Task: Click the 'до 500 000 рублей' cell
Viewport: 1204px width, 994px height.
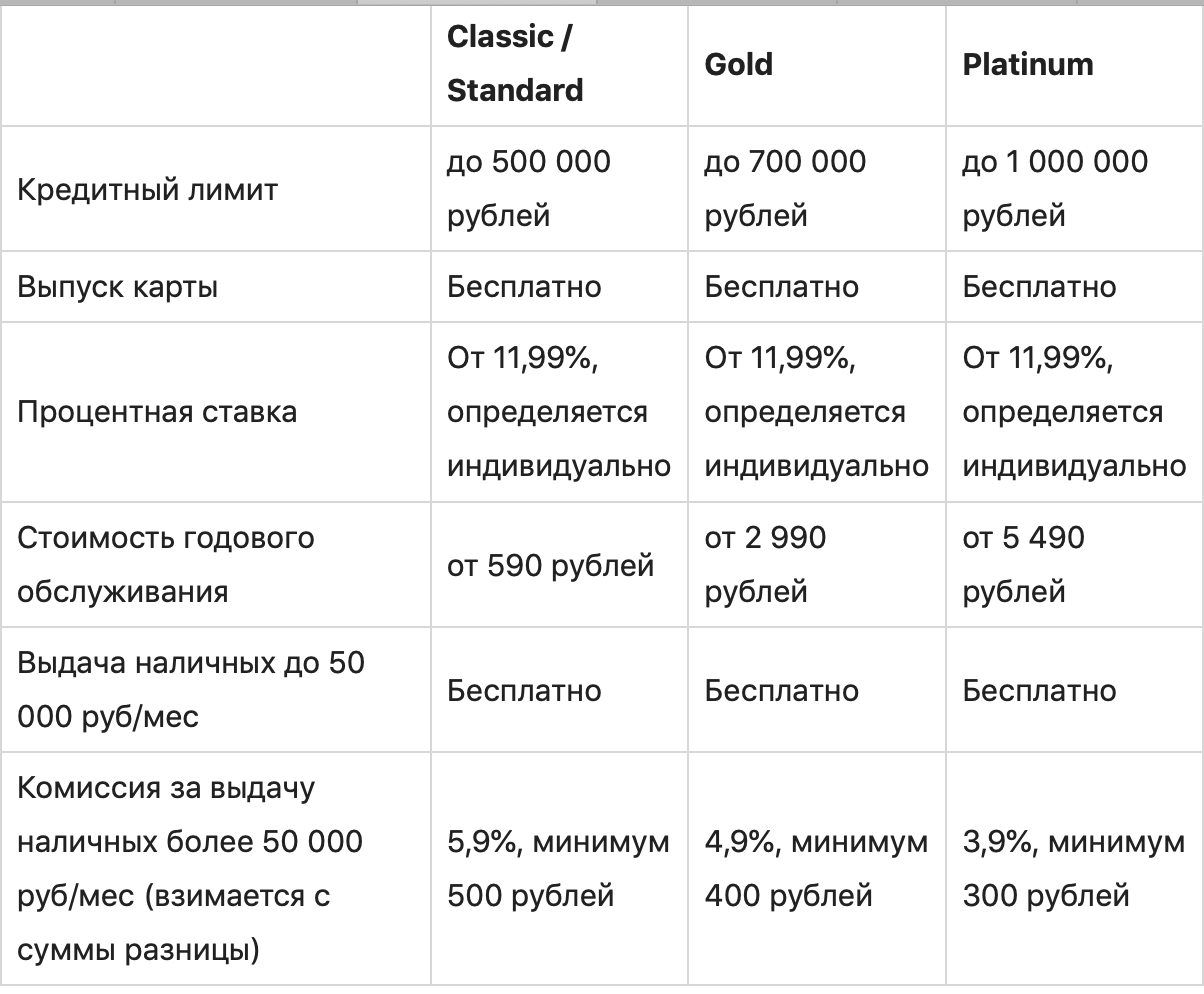Action: pos(528,189)
